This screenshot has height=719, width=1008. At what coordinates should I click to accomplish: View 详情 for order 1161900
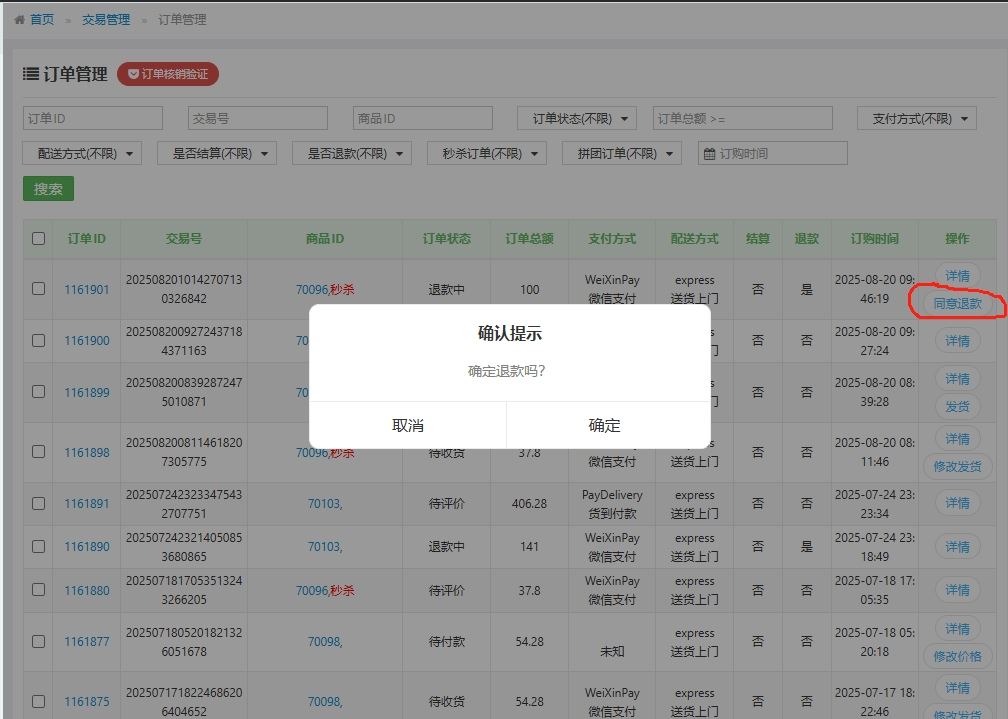coord(957,341)
